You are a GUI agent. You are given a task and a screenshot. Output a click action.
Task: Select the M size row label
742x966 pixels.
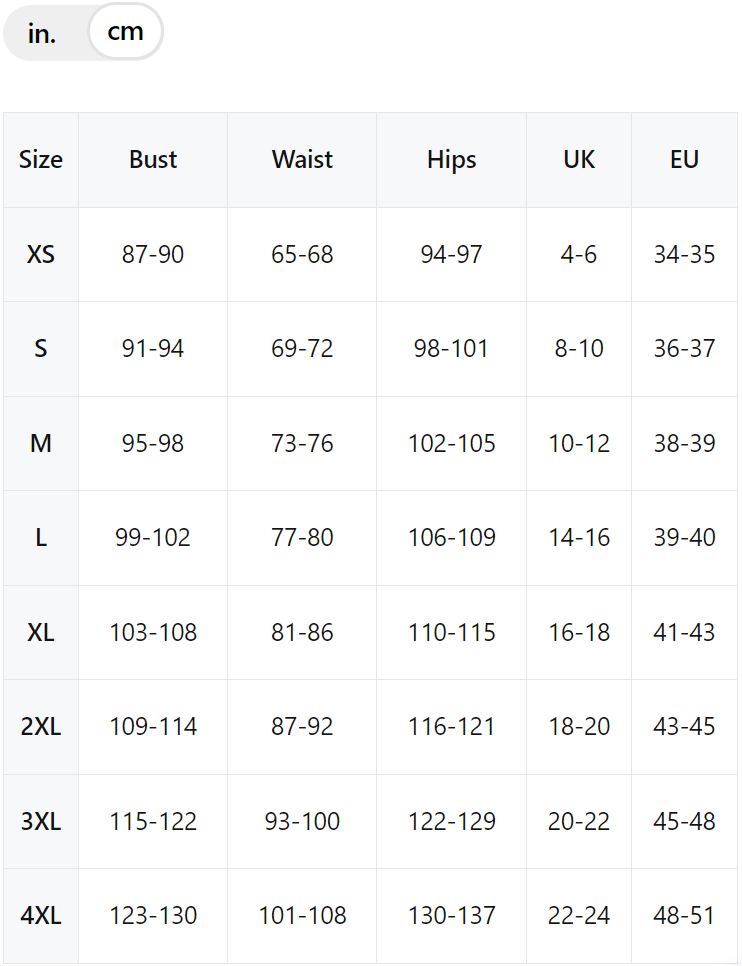tap(41, 444)
